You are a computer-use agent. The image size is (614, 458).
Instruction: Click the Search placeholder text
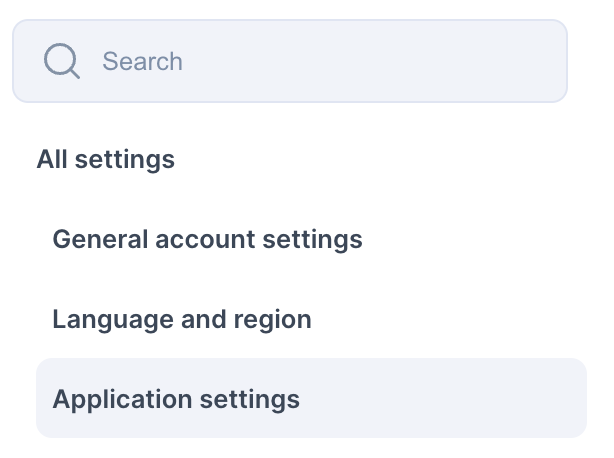(x=143, y=61)
